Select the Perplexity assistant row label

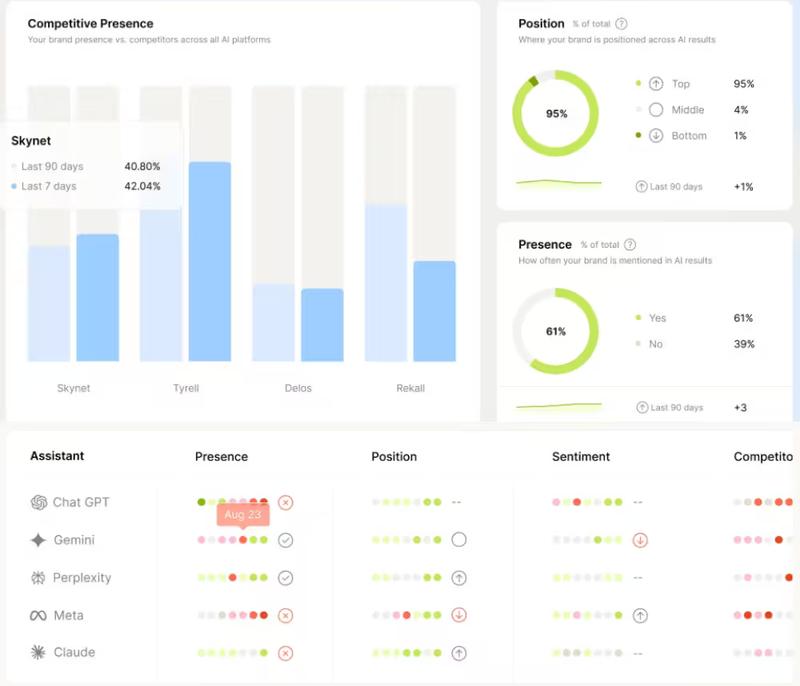(x=82, y=578)
